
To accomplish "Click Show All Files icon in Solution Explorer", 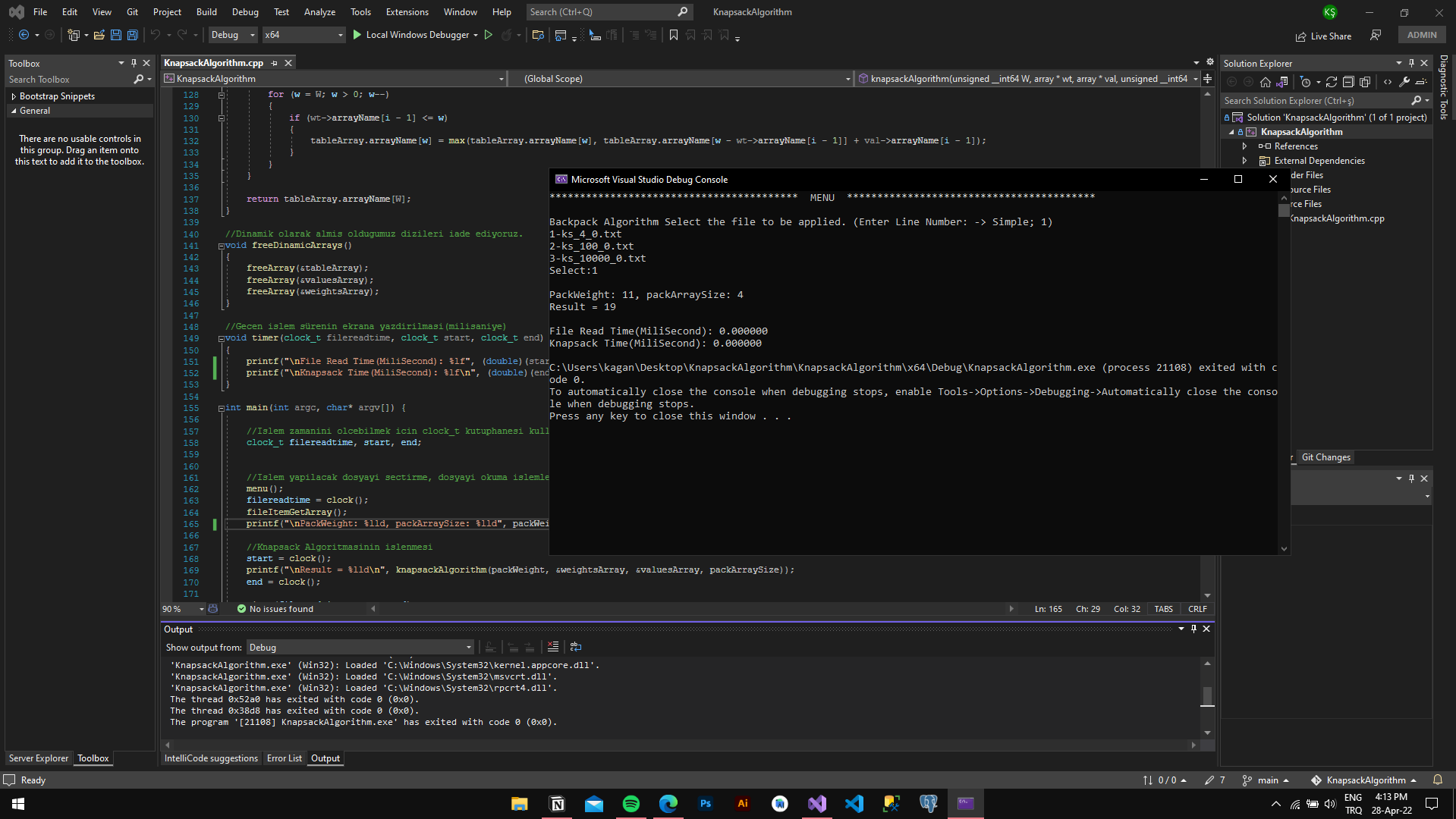I will pos(1365,82).
